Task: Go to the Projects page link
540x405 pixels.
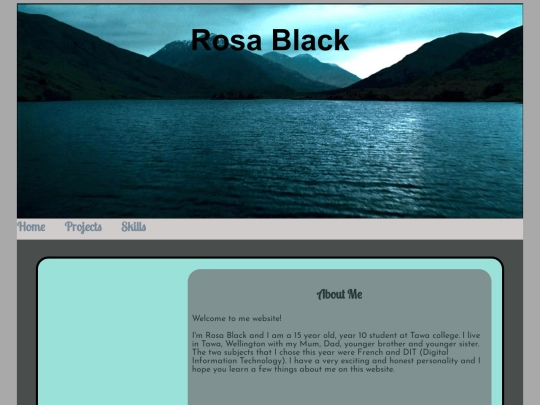Action: point(83,227)
